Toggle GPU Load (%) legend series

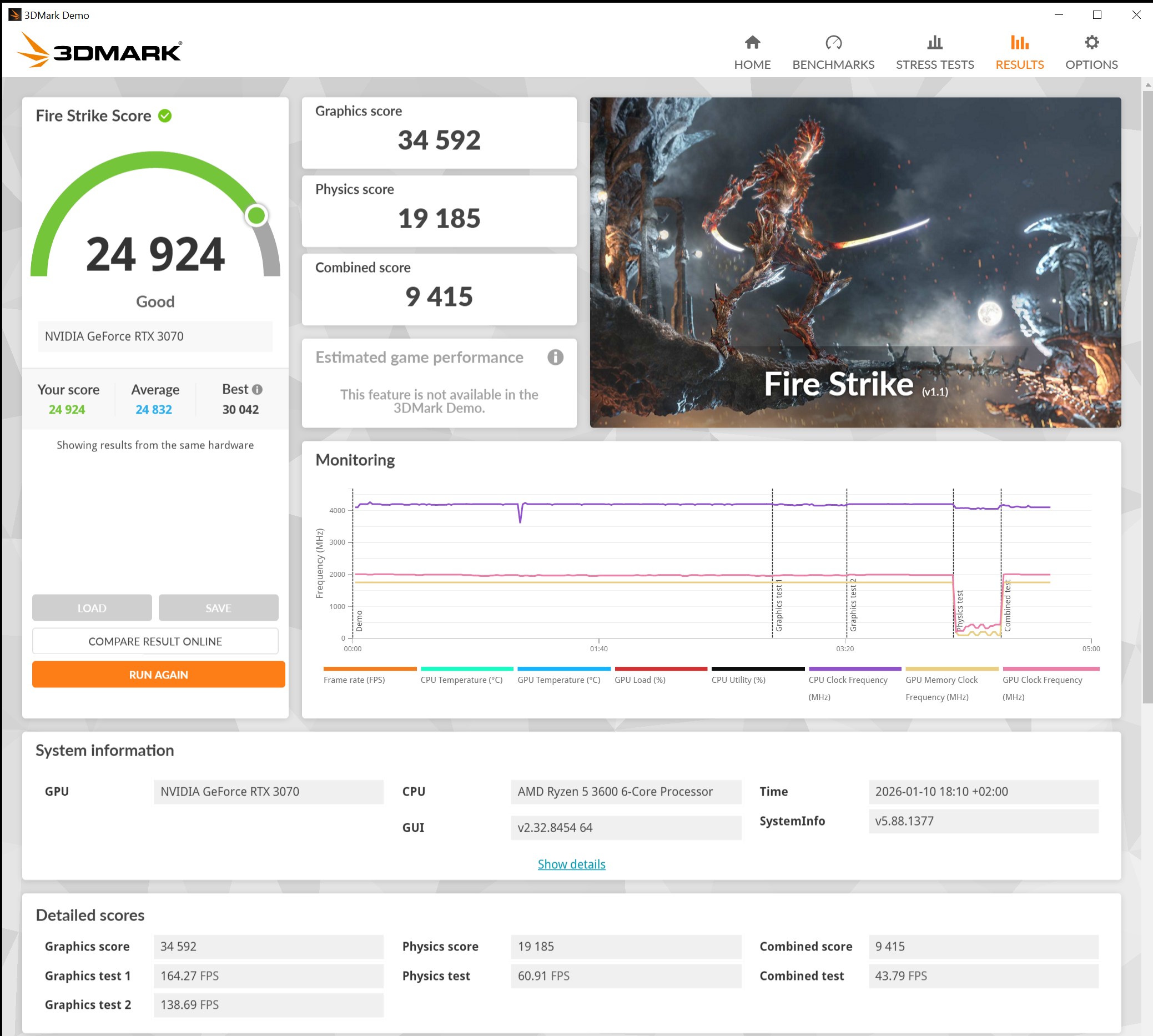(640, 680)
